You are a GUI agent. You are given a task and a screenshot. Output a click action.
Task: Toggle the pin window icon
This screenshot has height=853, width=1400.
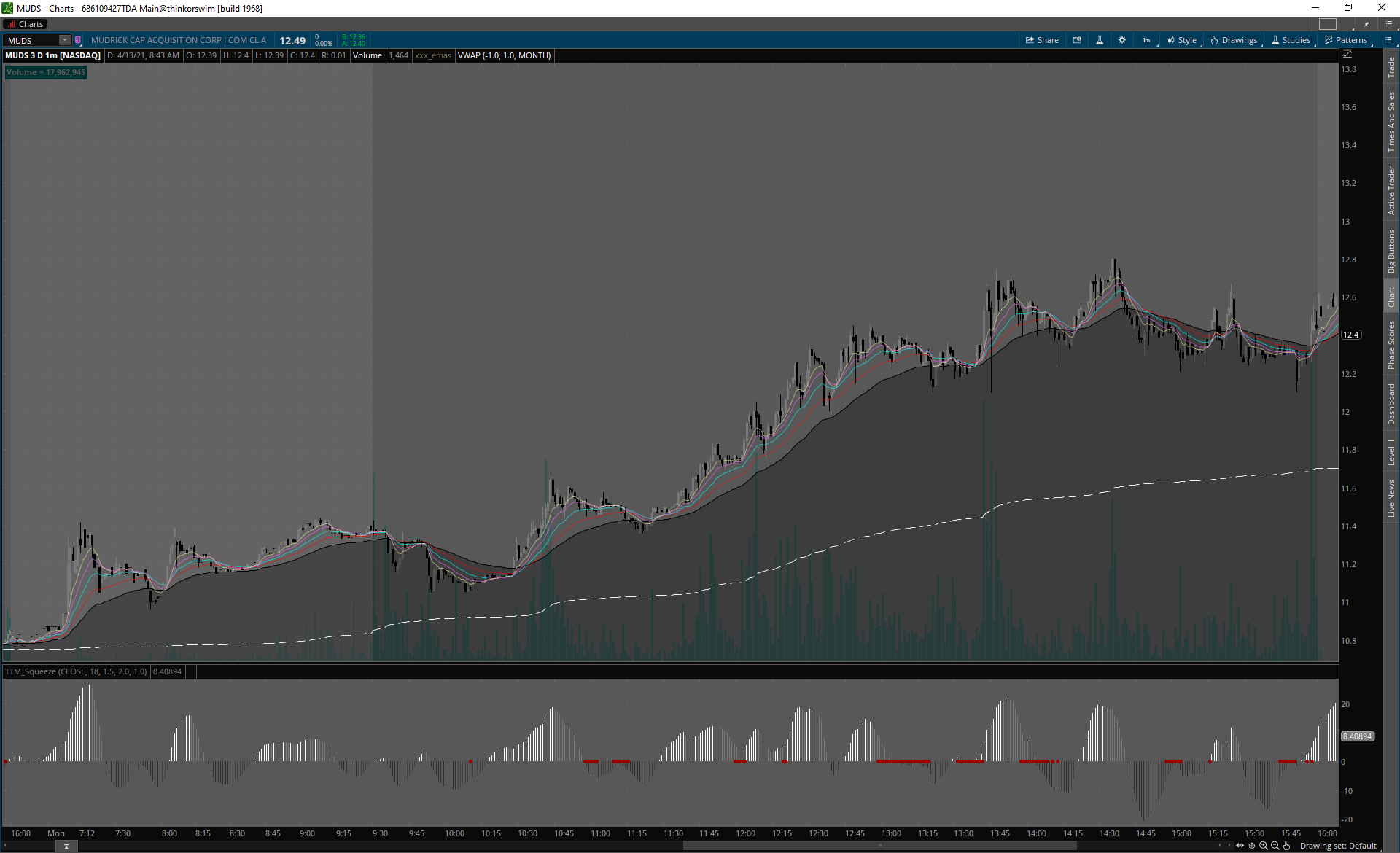pos(1366,24)
